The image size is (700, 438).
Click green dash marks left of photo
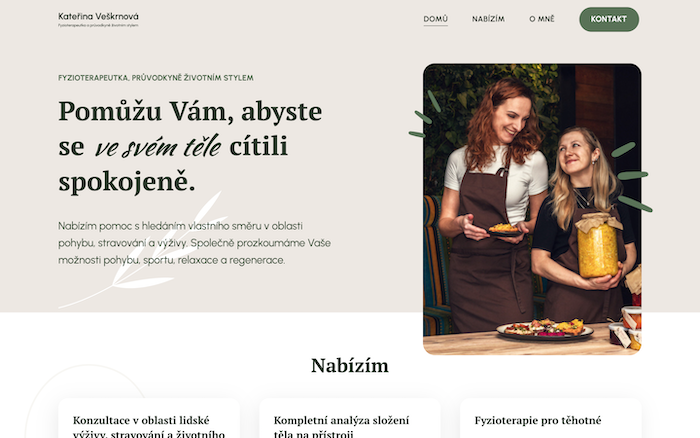coord(424,114)
